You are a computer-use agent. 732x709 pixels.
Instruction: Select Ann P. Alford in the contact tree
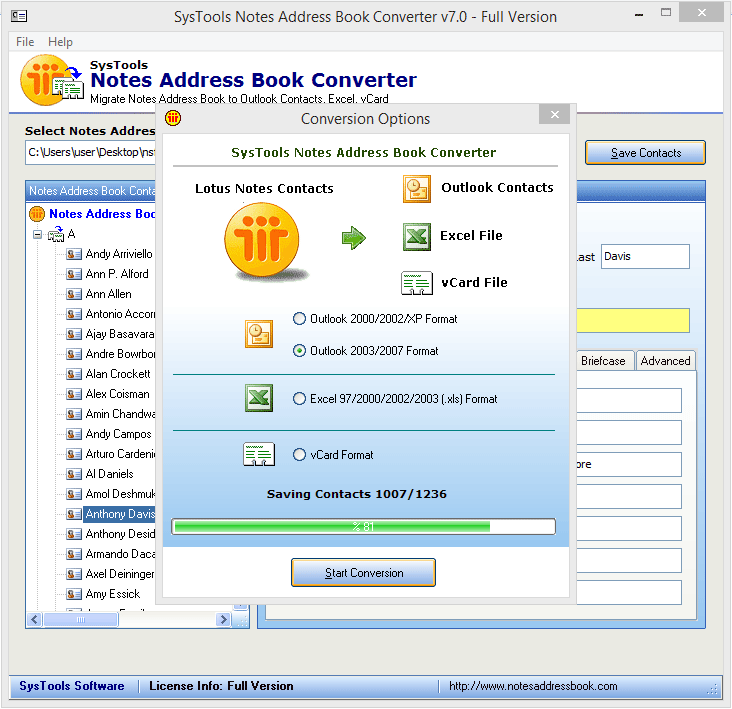117,274
